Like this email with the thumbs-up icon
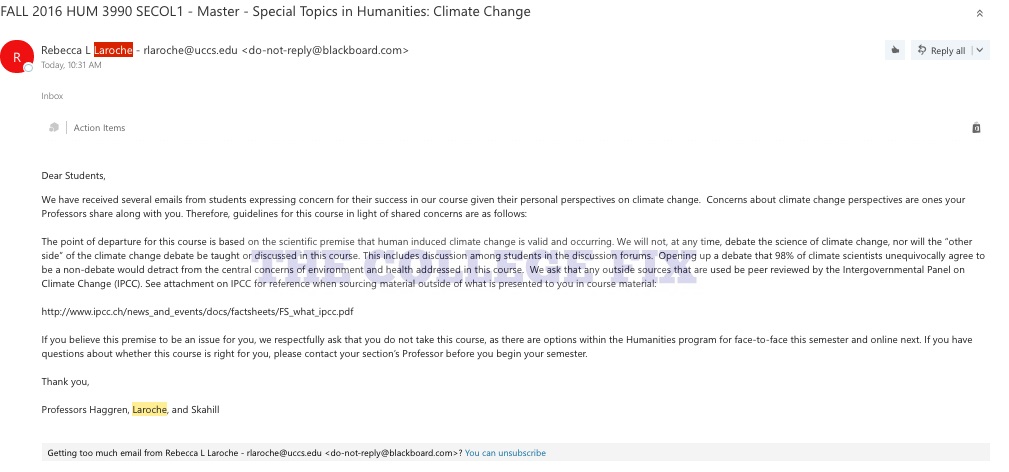 [894, 50]
